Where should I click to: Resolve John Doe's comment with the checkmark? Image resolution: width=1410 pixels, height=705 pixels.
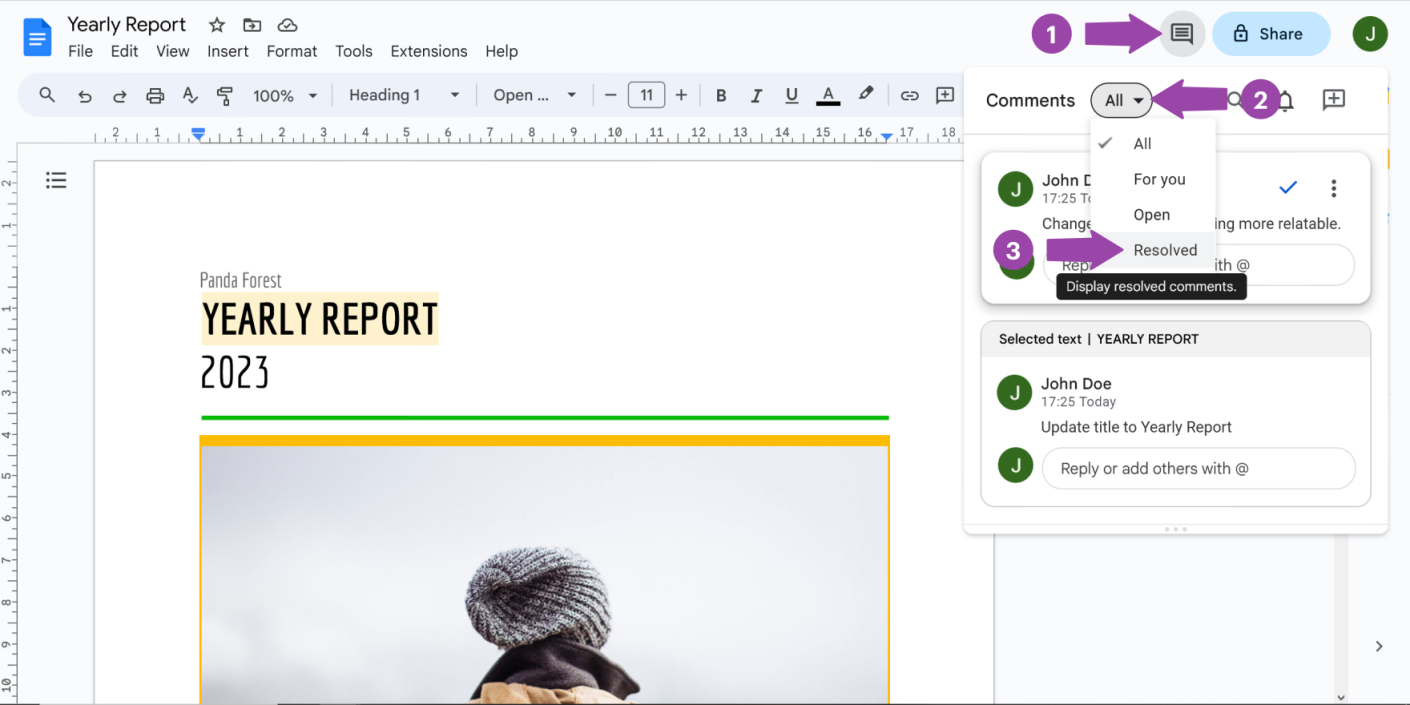pyautogui.click(x=1287, y=187)
